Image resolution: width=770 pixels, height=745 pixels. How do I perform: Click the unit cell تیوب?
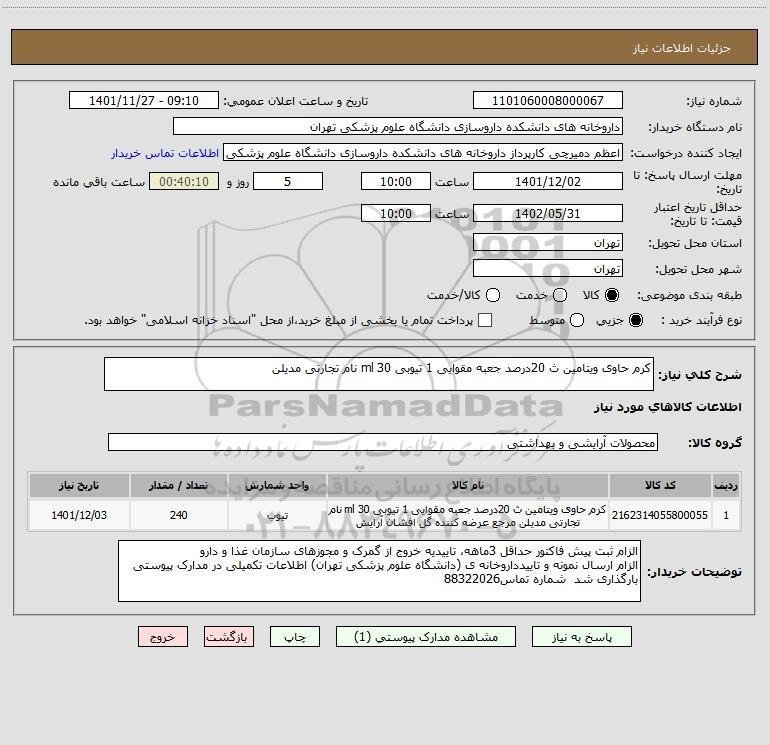(x=277, y=515)
